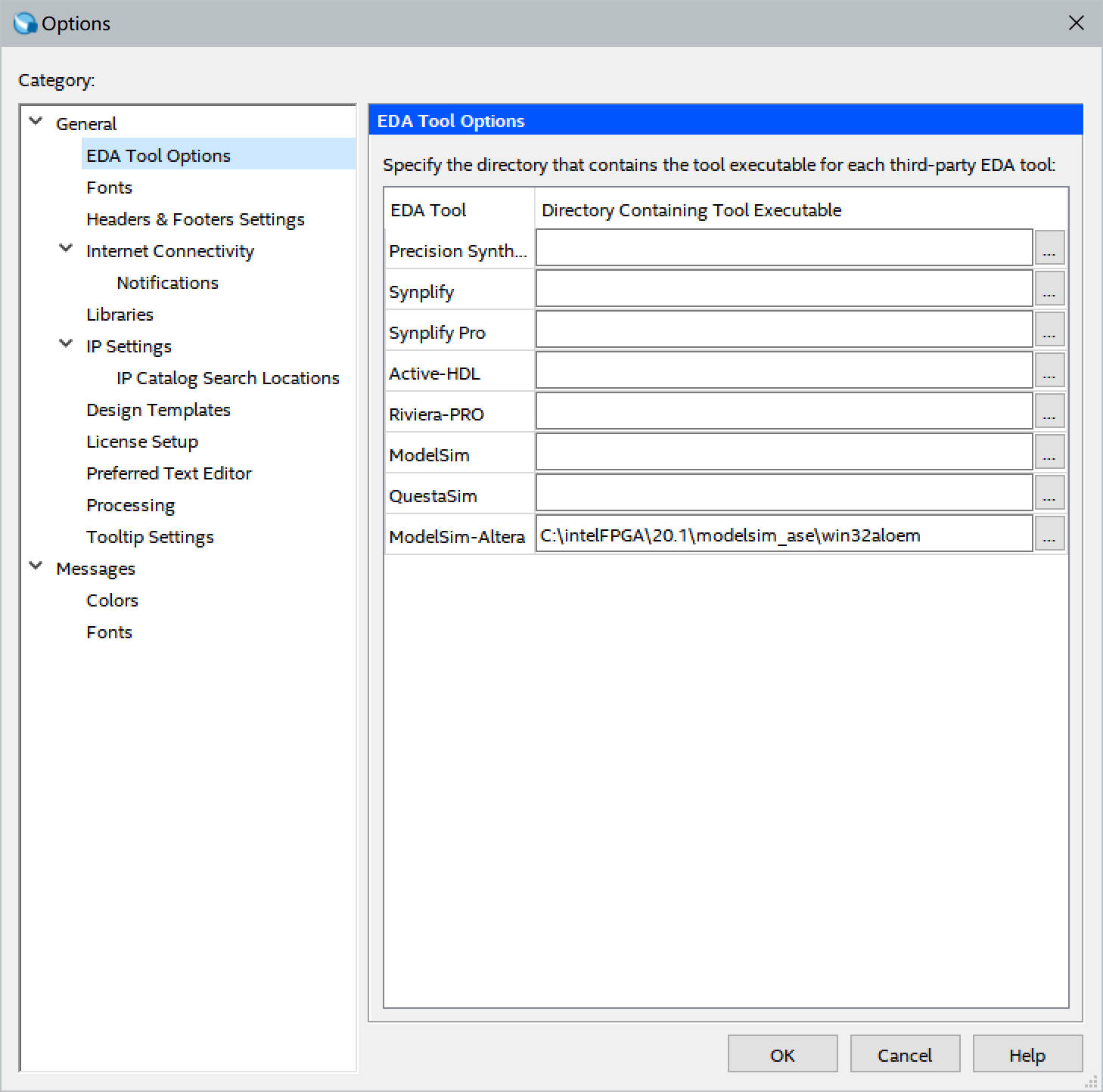1103x1092 pixels.
Task: Select General category label
Action: click(x=86, y=123)
